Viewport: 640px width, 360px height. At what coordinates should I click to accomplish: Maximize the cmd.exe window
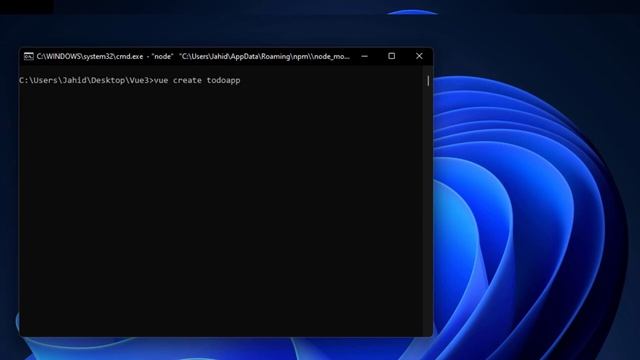(x=391, y=56)
